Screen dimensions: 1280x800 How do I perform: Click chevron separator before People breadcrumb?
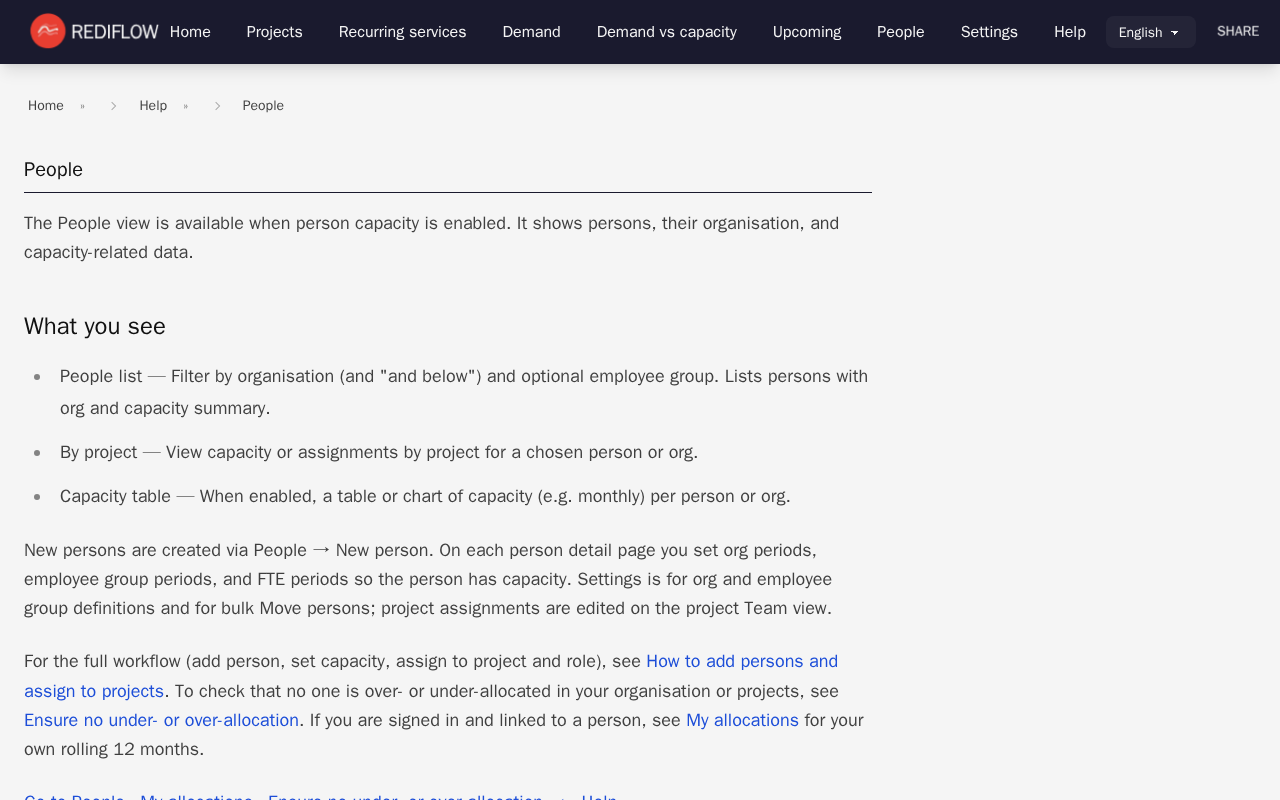217,106
